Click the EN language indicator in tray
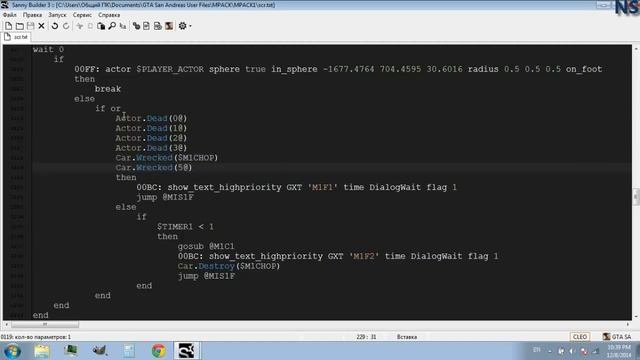 [537, 350]
